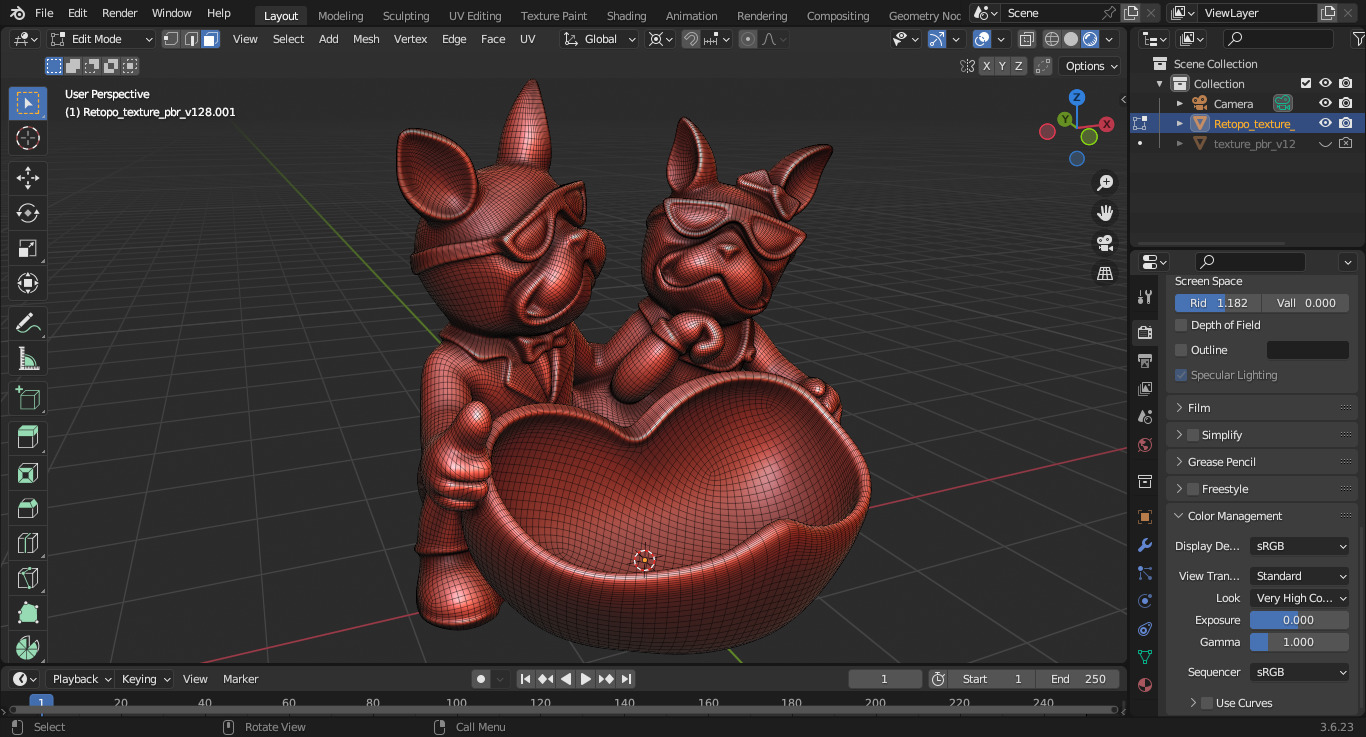Hide Retopo_texture_ object in viewport
The height and width of the screenshot is (737, 1366).
[x=1325, y=123]
